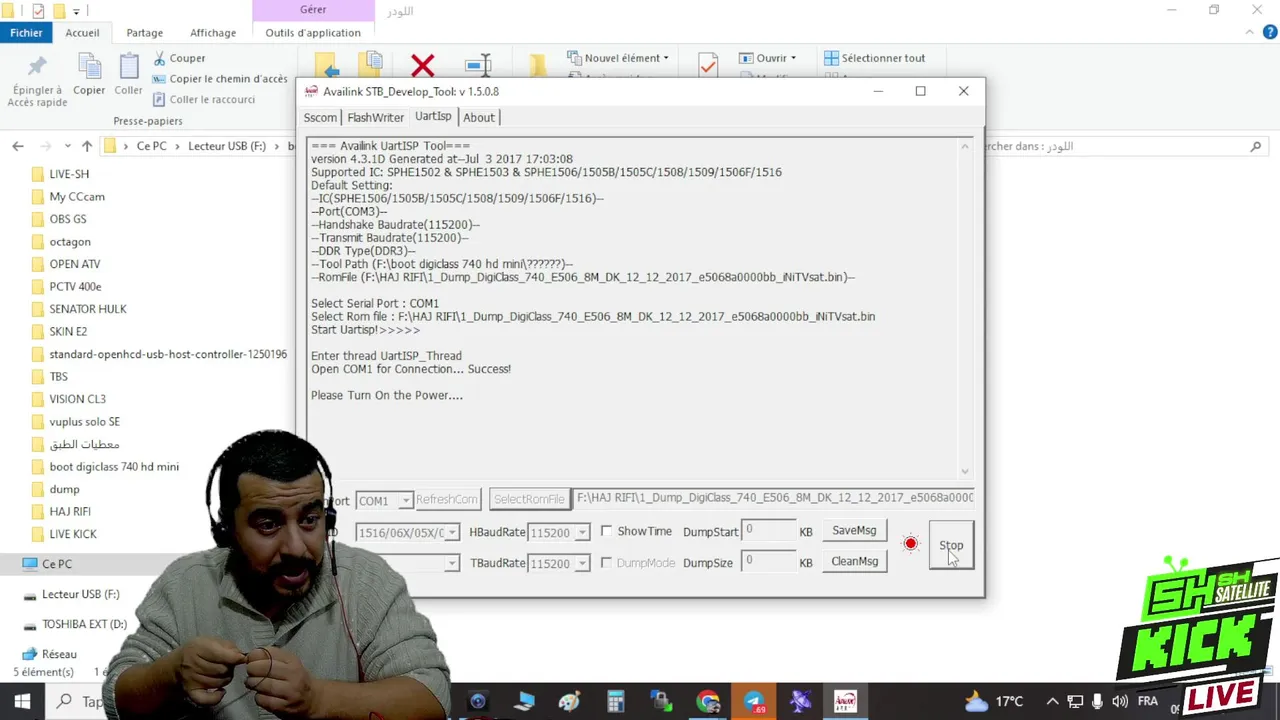Image resolution: width=1280 pixels, height=720 pixels.
Task: Open the Nouvel élément dropdown
Action: point(619,58)
